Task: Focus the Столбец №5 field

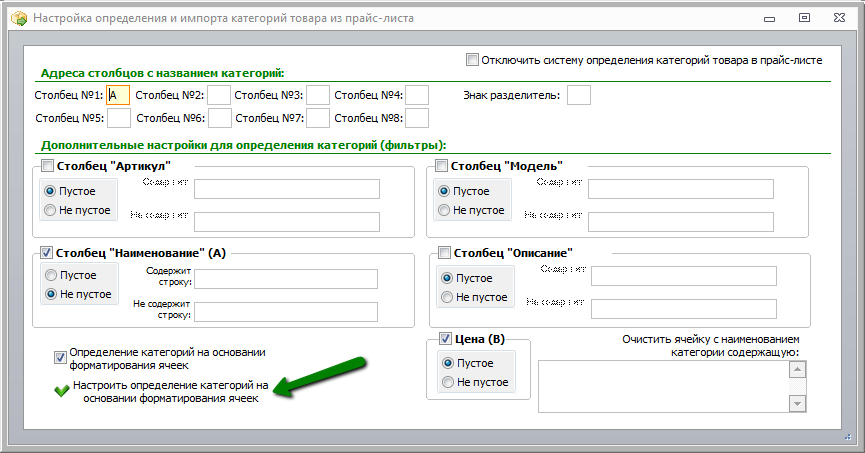Action: click(119, 118)
